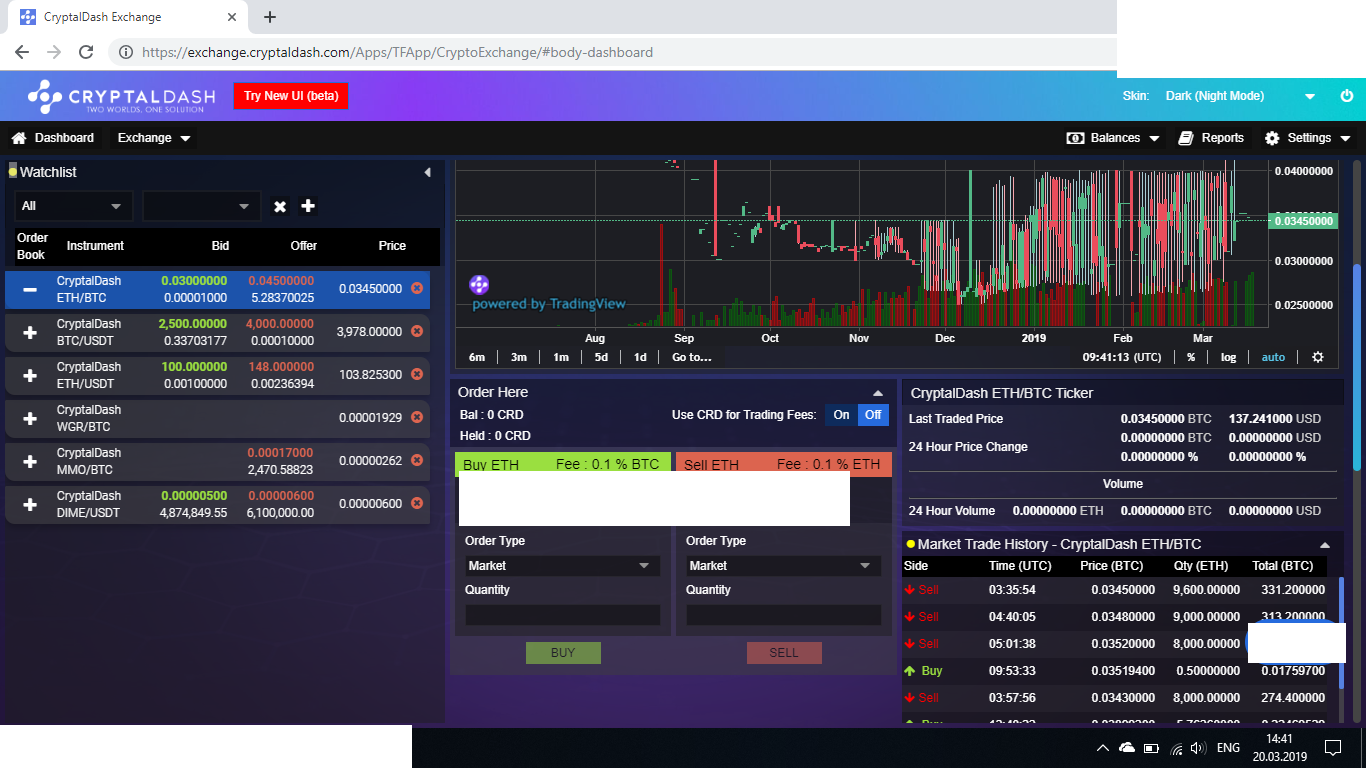Expand MMO/BTC order book with plus
Image resolution: width=1366 pixels, height=768 pixels.
[x=30, y=461]
